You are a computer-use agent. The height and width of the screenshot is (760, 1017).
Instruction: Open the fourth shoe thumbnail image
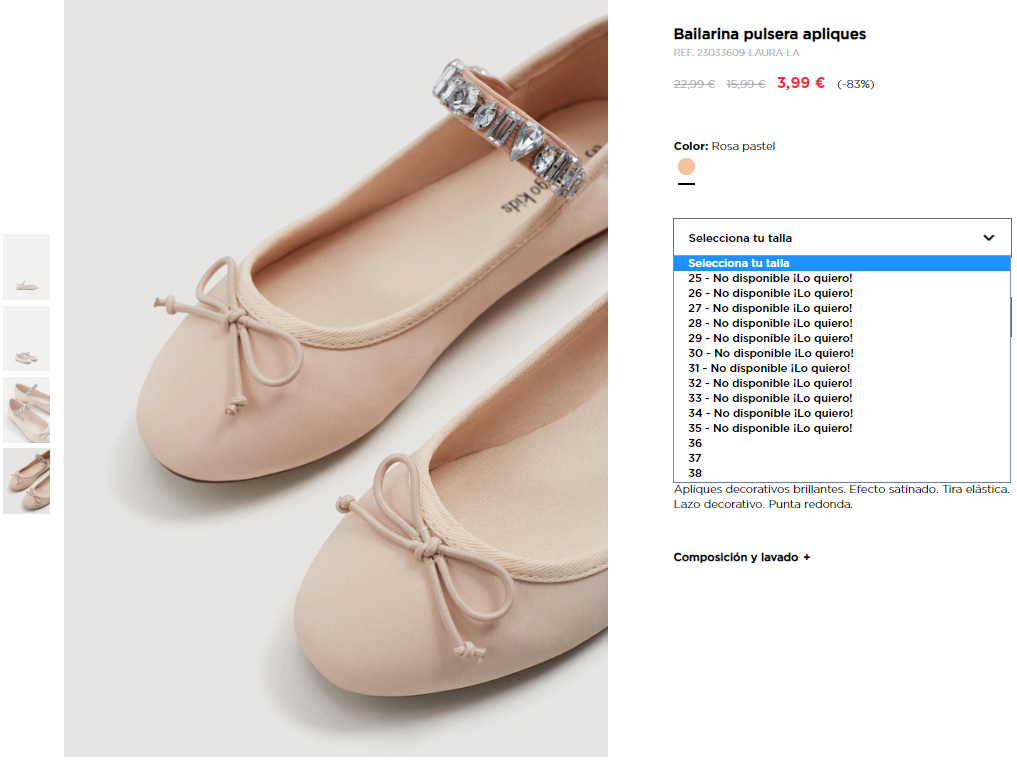[27, 481]
